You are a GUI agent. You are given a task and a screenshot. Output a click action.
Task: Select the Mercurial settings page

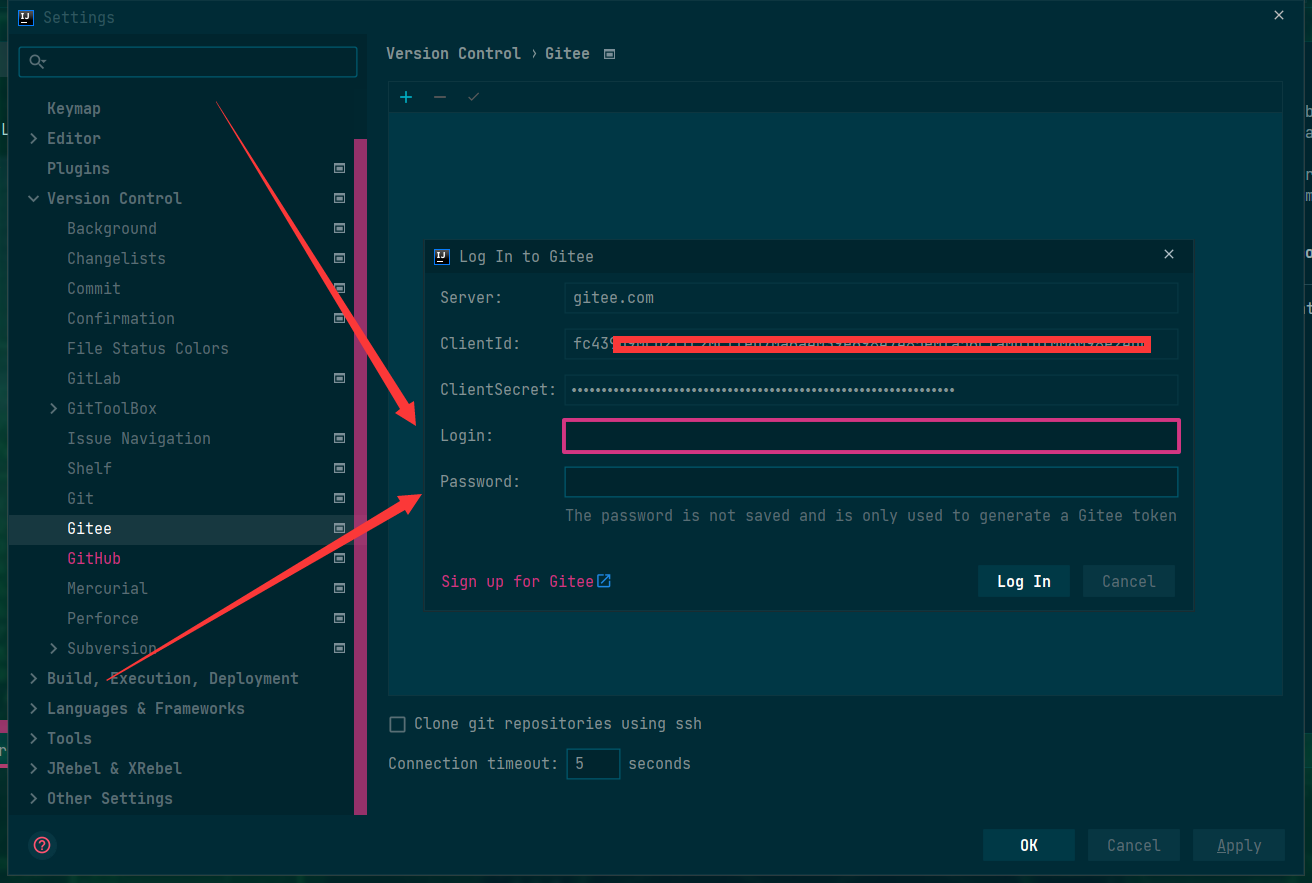107,588
